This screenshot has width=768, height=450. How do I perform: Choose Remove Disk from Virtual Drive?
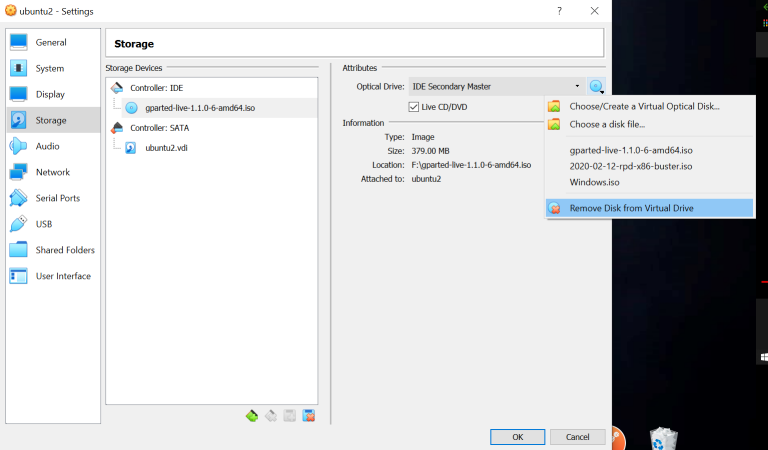click(631, 208)
